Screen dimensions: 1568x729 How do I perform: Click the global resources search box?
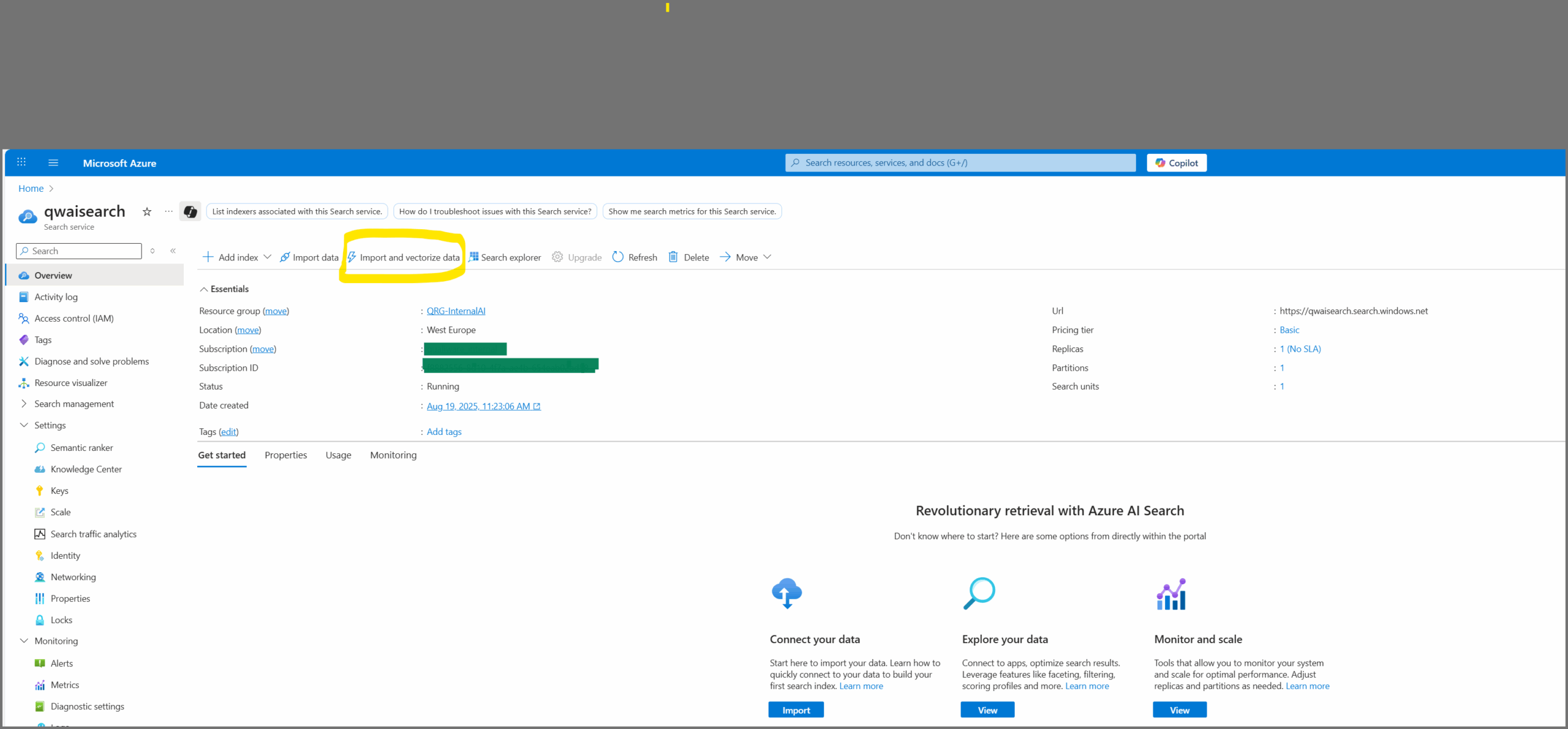tap(960, 163)
